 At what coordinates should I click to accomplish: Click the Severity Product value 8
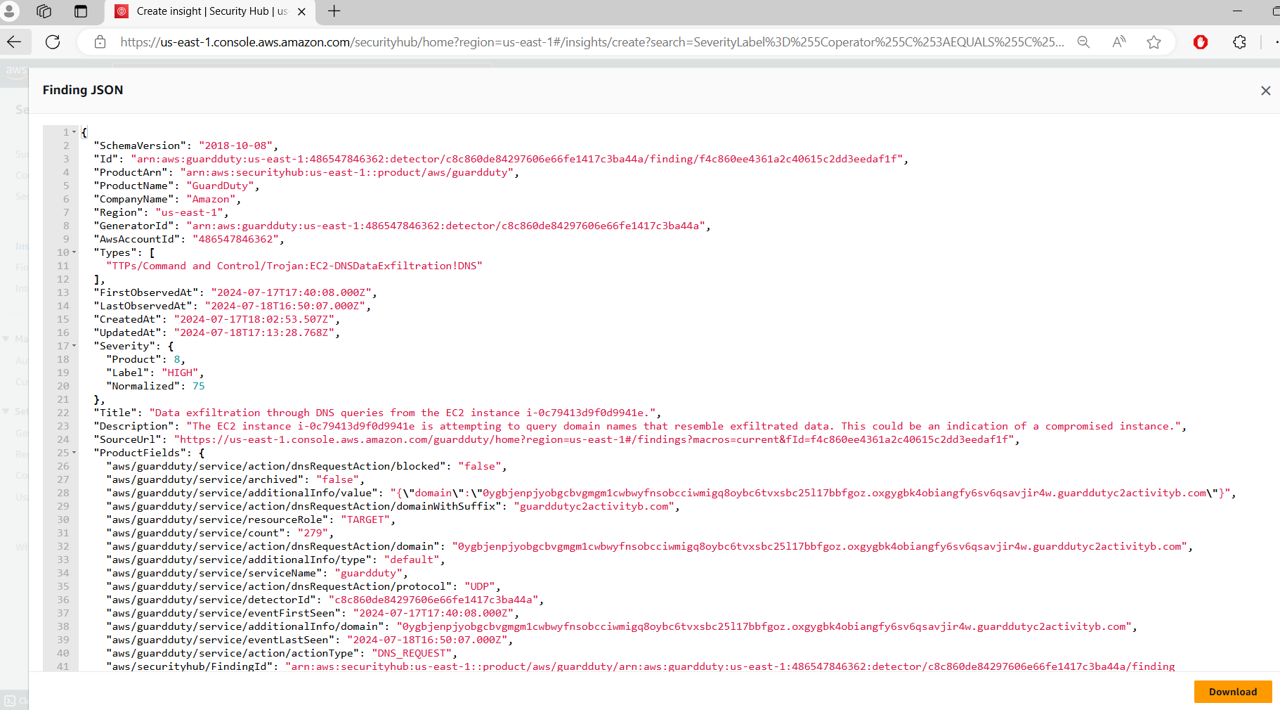point(177,359)
